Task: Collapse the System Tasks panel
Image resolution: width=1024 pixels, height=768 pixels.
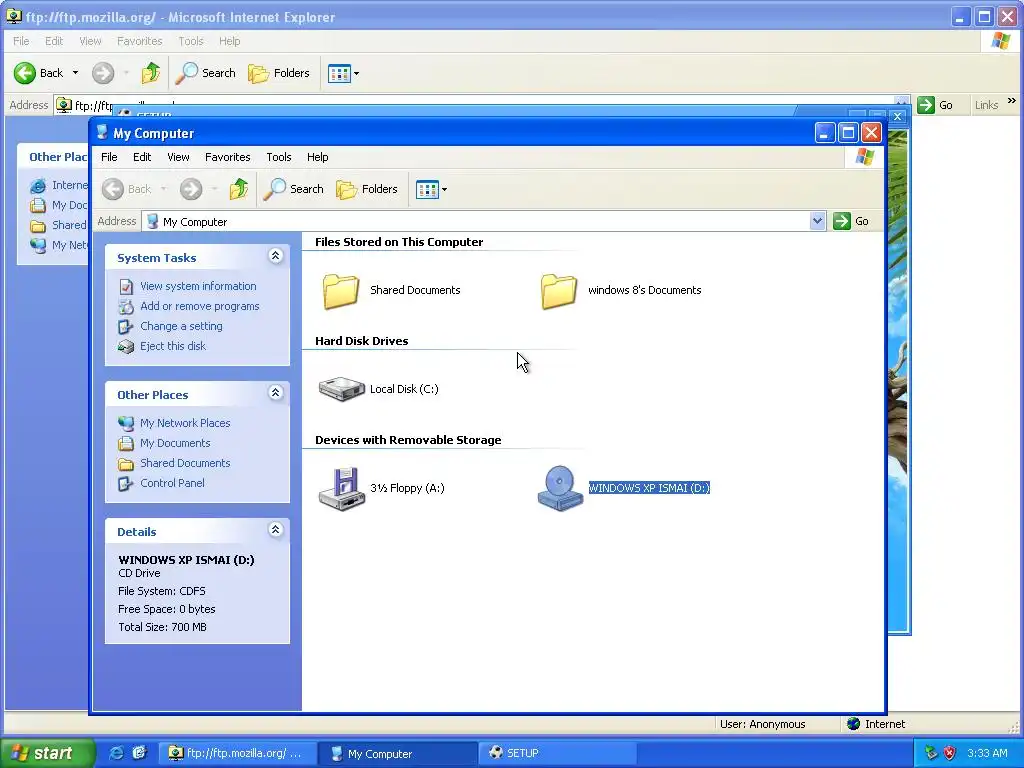Action: pos(276,256)
